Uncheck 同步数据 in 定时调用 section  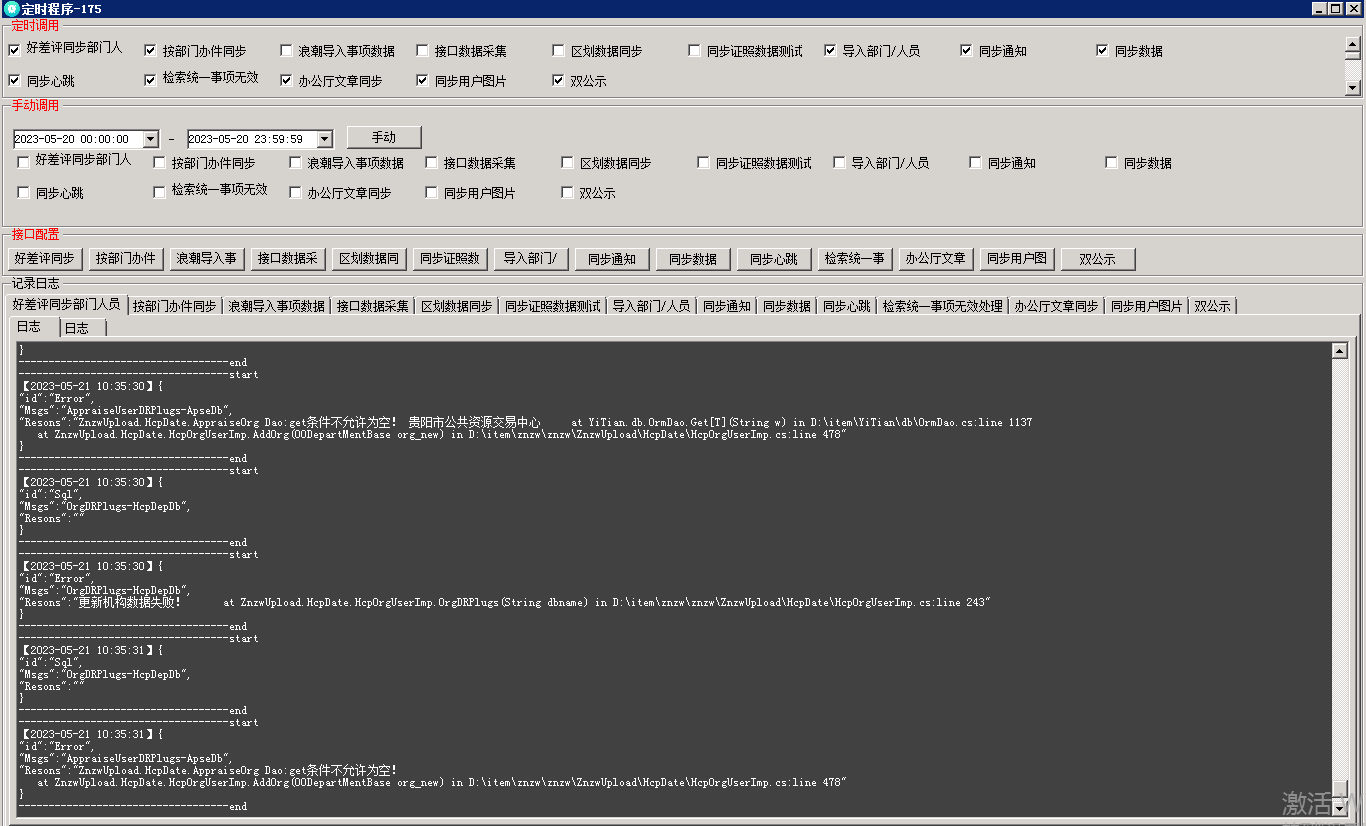[x=1102, y=50]
